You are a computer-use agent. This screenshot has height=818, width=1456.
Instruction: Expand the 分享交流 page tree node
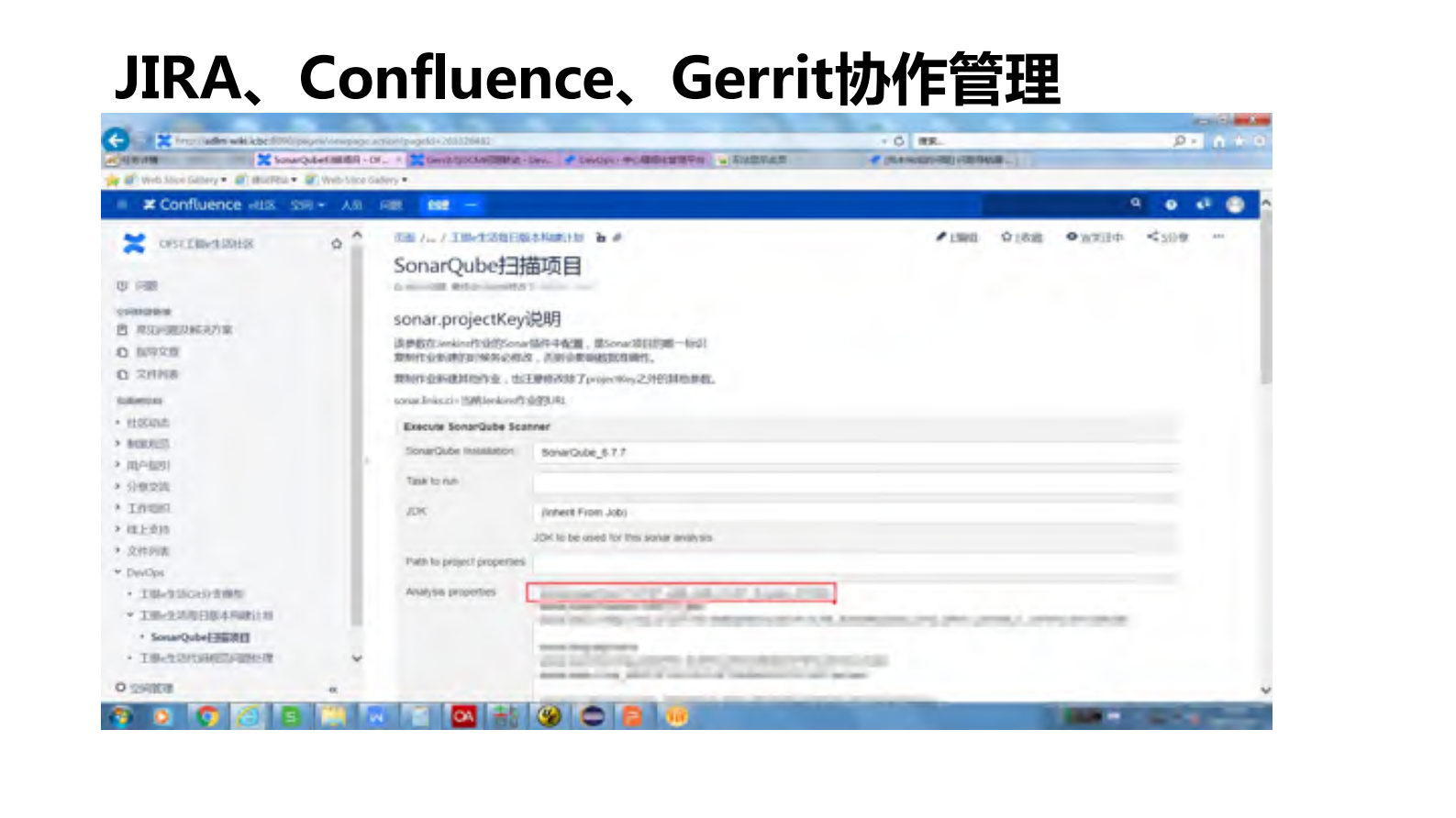pyautogui.click(x=117, y=486)
